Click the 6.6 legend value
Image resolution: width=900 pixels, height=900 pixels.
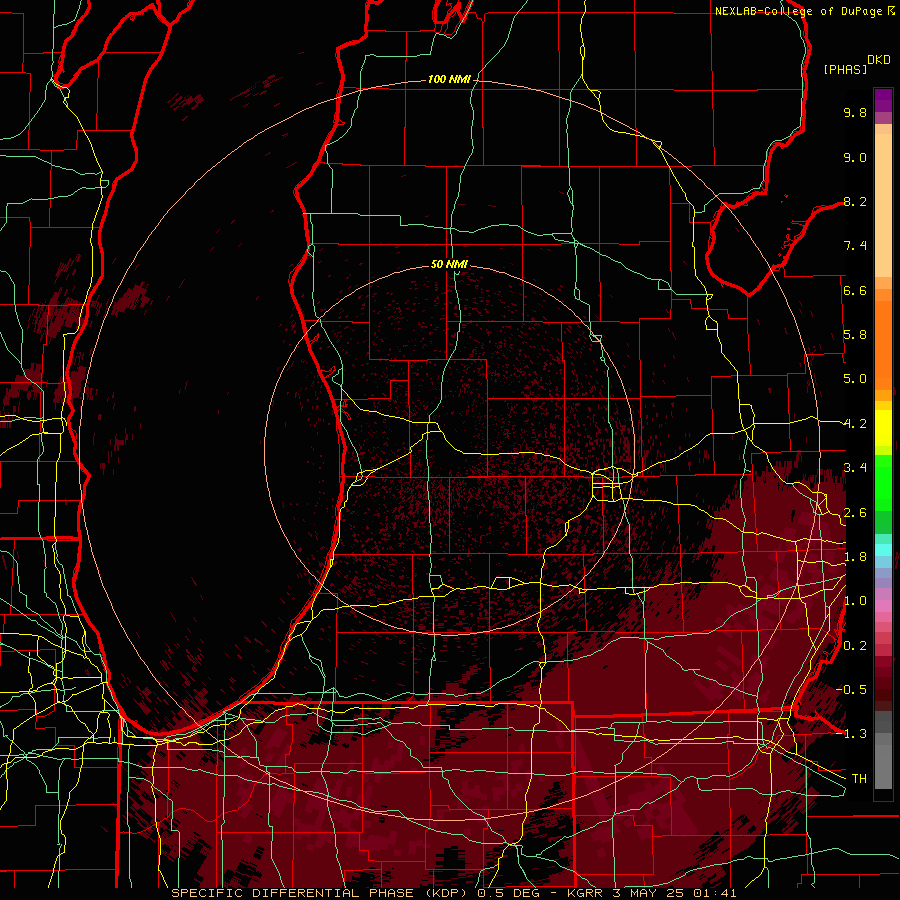(x=855, y=290)
